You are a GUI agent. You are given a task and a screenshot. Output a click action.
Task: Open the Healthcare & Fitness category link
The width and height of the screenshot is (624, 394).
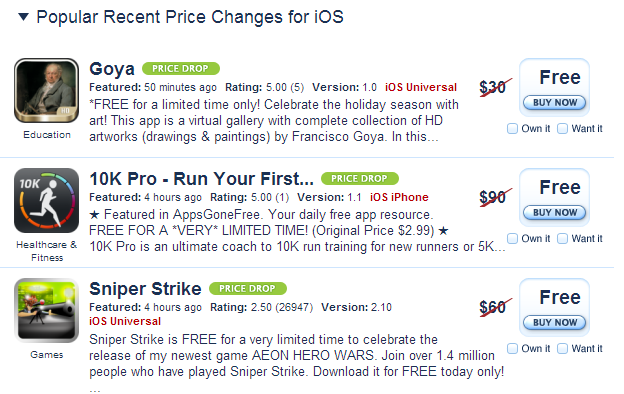(47, 251)
